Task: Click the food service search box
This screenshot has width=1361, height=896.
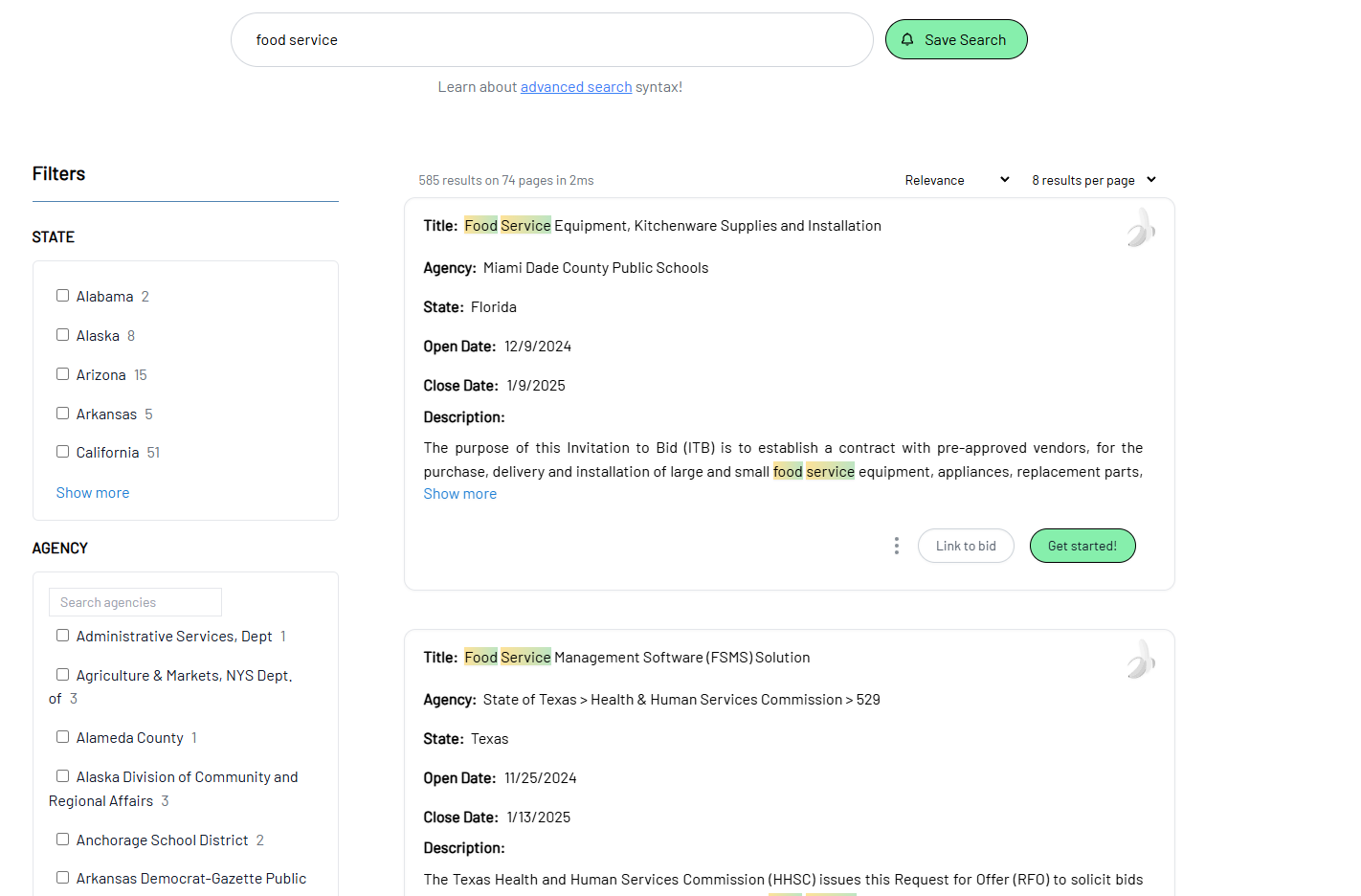Action: (x=552, y=40)
